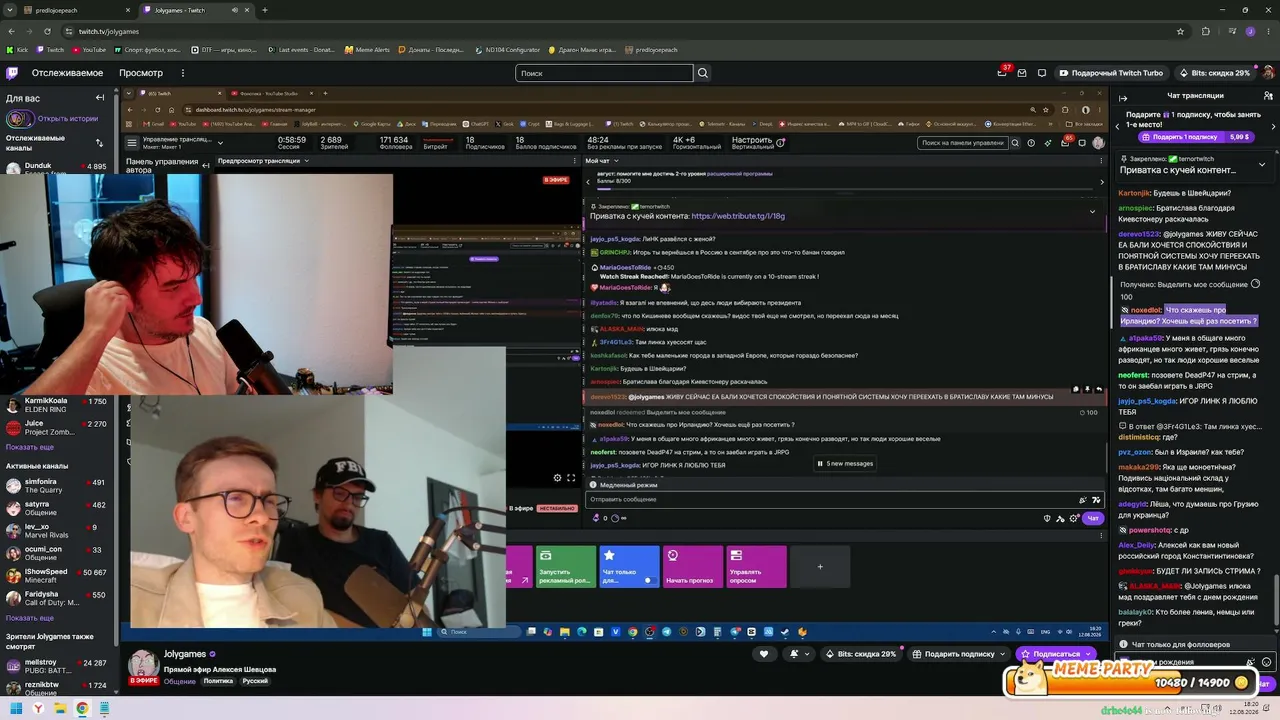
Task: Open the Twitch home logo
Action: (x=12, y=73)
